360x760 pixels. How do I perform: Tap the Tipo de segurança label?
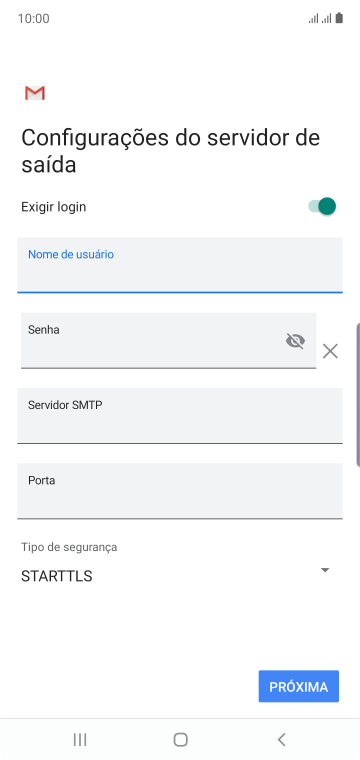[x=69, y=547]
